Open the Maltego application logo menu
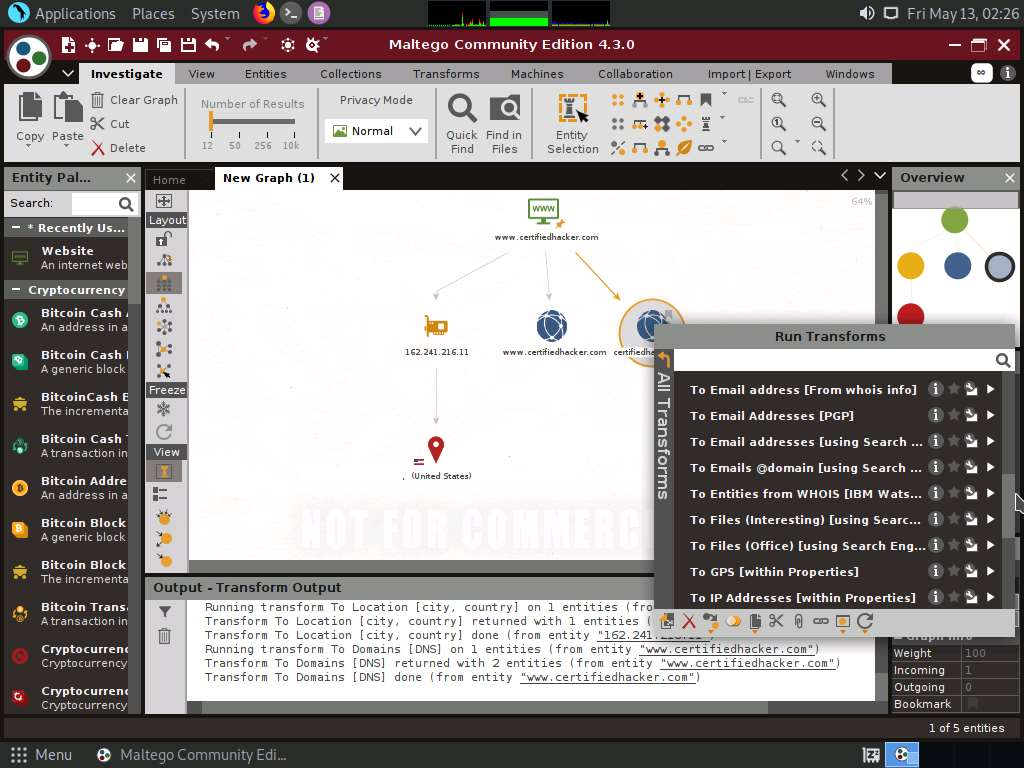1024x768 pixels. click(29, 57)
